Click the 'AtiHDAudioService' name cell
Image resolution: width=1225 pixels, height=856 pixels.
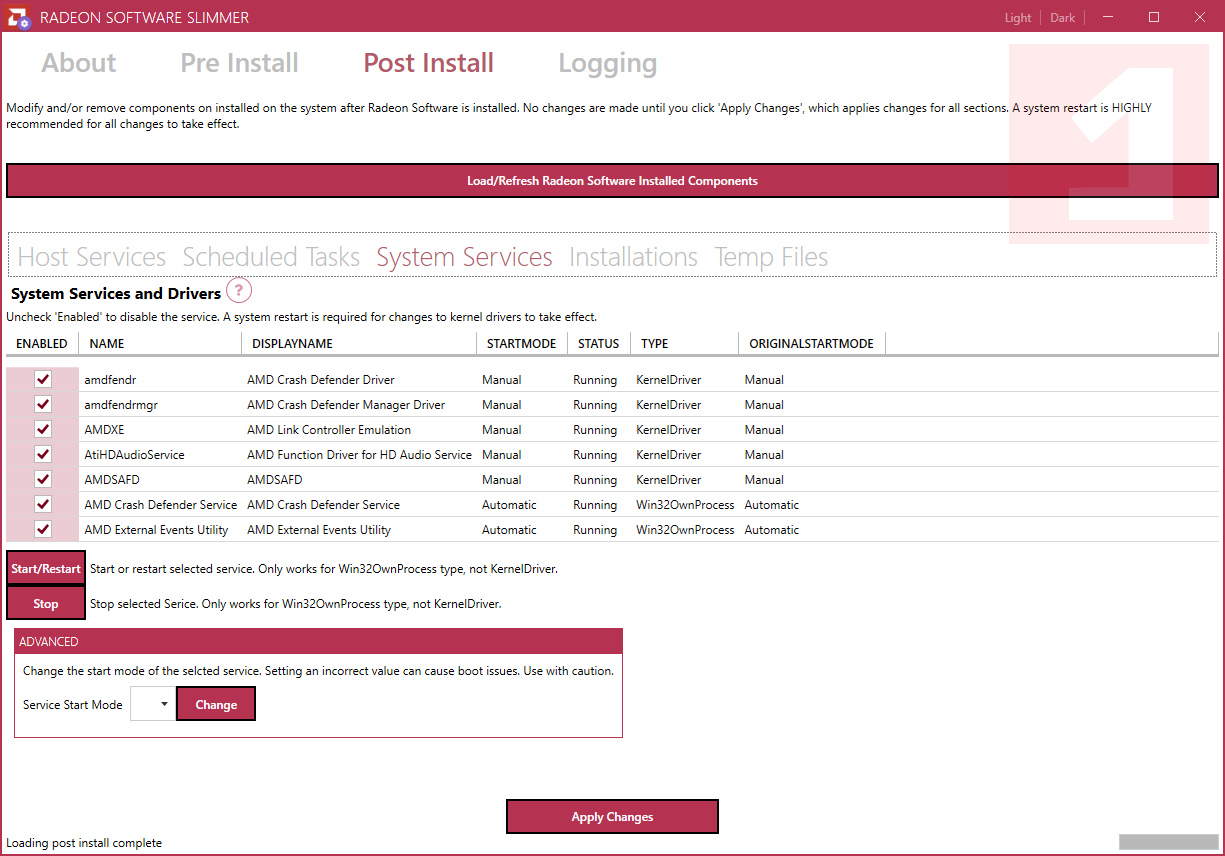point(134,455)
